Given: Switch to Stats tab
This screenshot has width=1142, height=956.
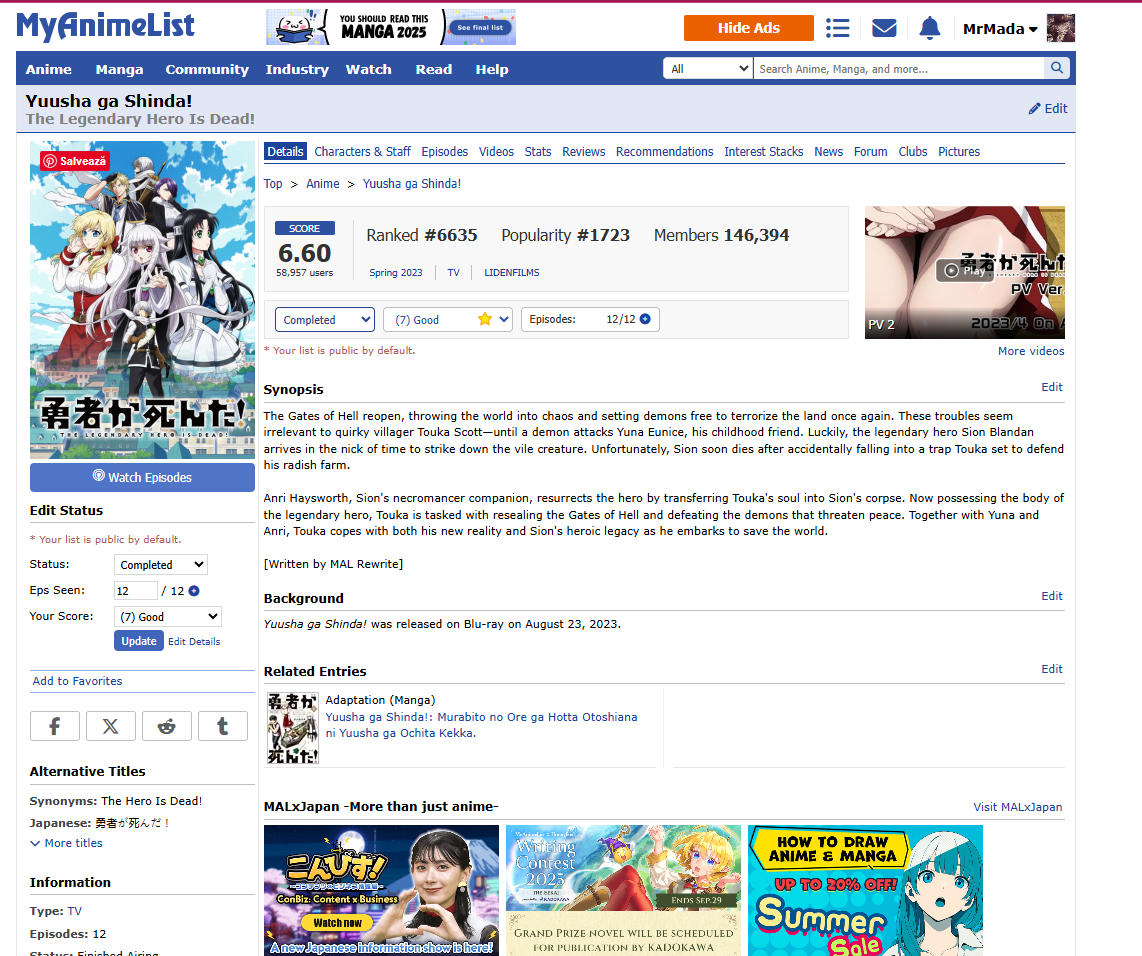Looking at the screenshot, I should (x=537, y=151).
